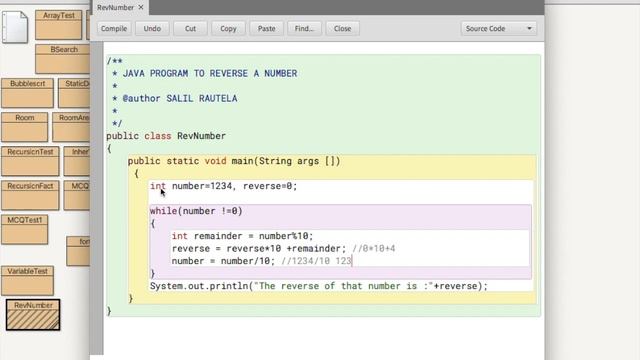This screenshot has width=640, height=360.
Task: Select the RecursionFact class box
Action: click(x=30, y=196)
